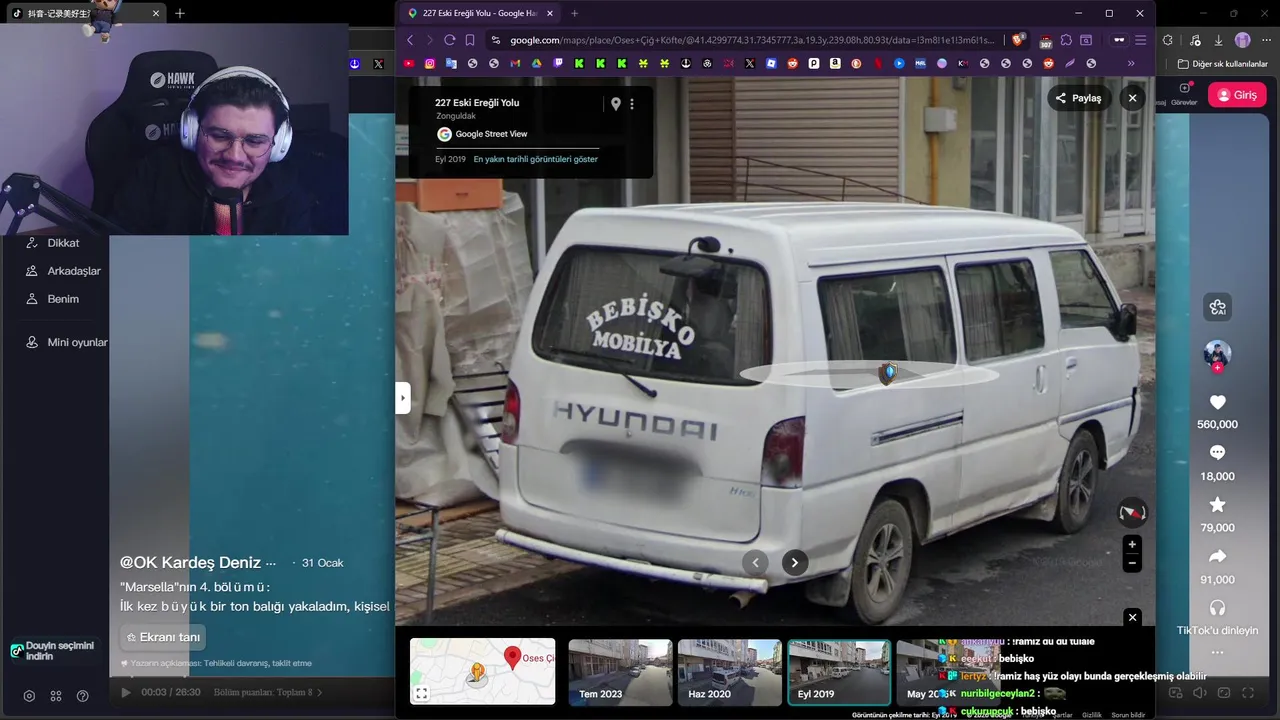Click the Paylaş share button

click(1078, 98)
